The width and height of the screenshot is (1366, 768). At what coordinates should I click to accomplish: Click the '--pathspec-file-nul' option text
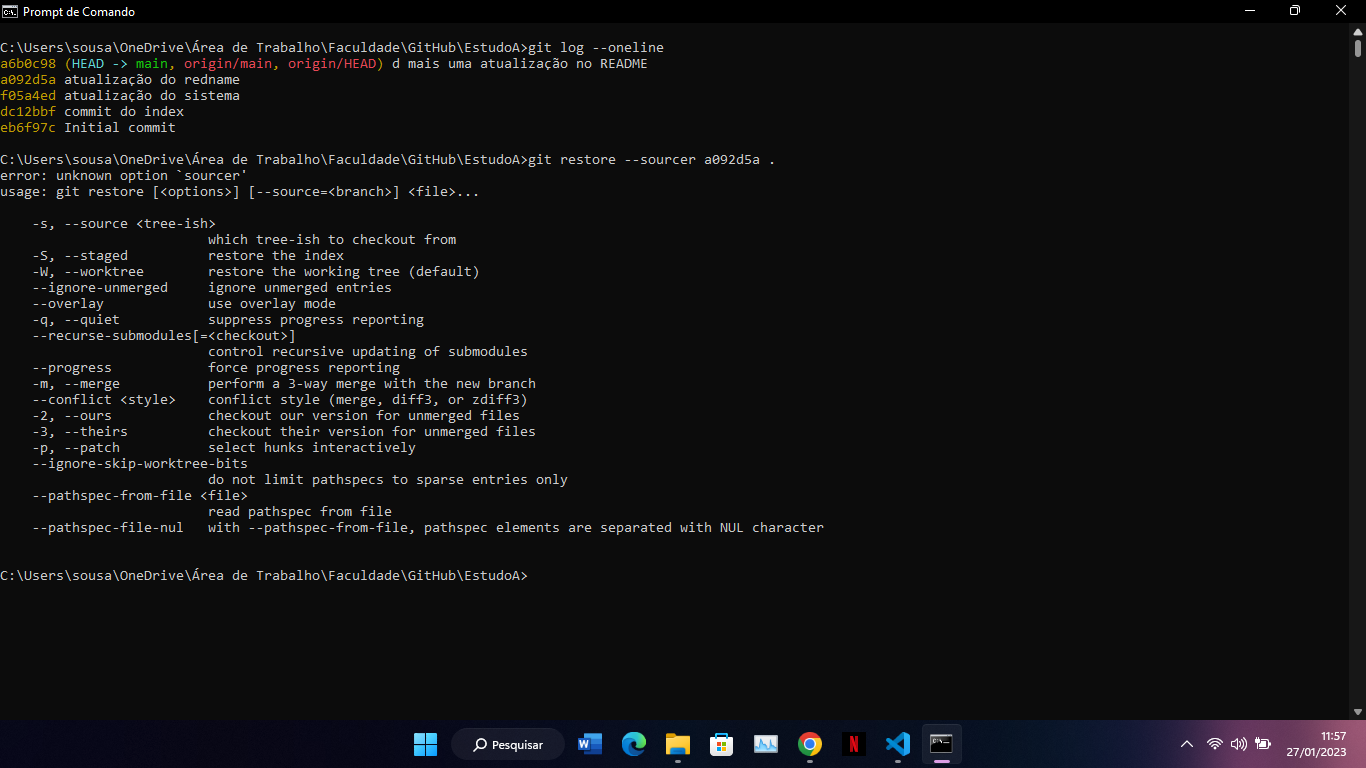coord(108,528)
